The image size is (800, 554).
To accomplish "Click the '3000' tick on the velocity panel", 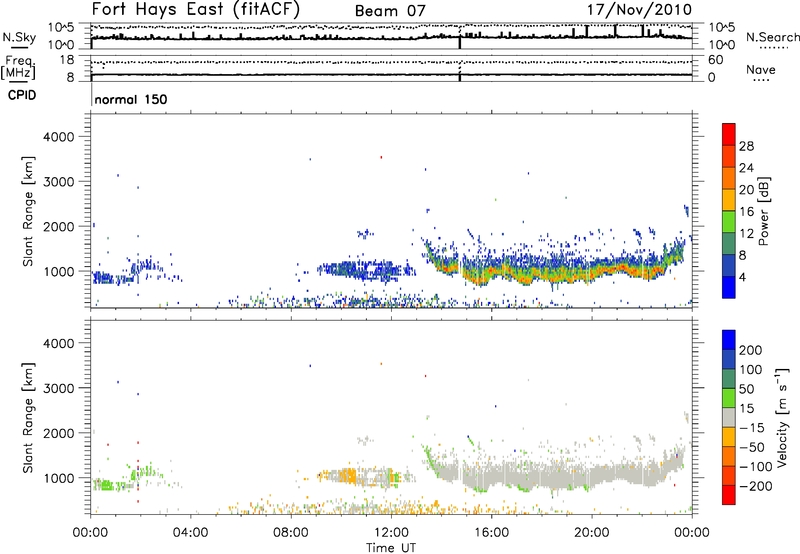I will point(58,388).
